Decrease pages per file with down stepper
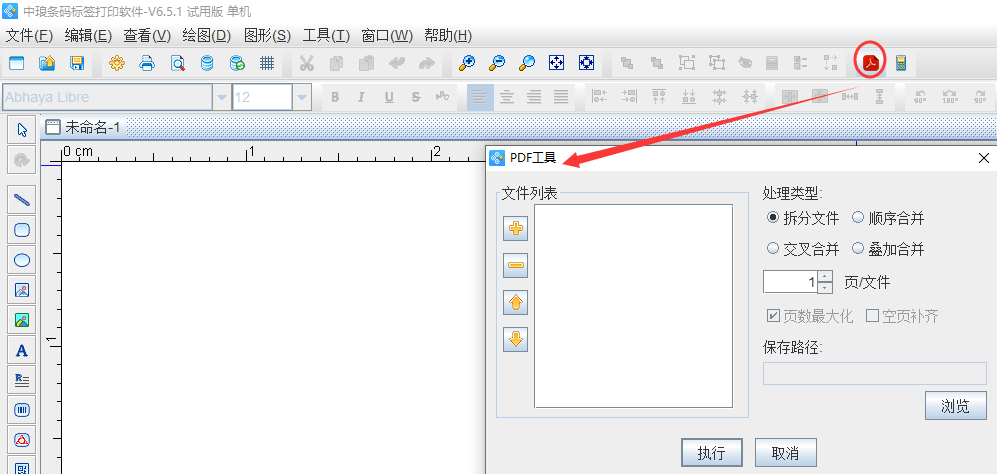Image resolution: width=997 pixels, height=474 pixels. 825,288
